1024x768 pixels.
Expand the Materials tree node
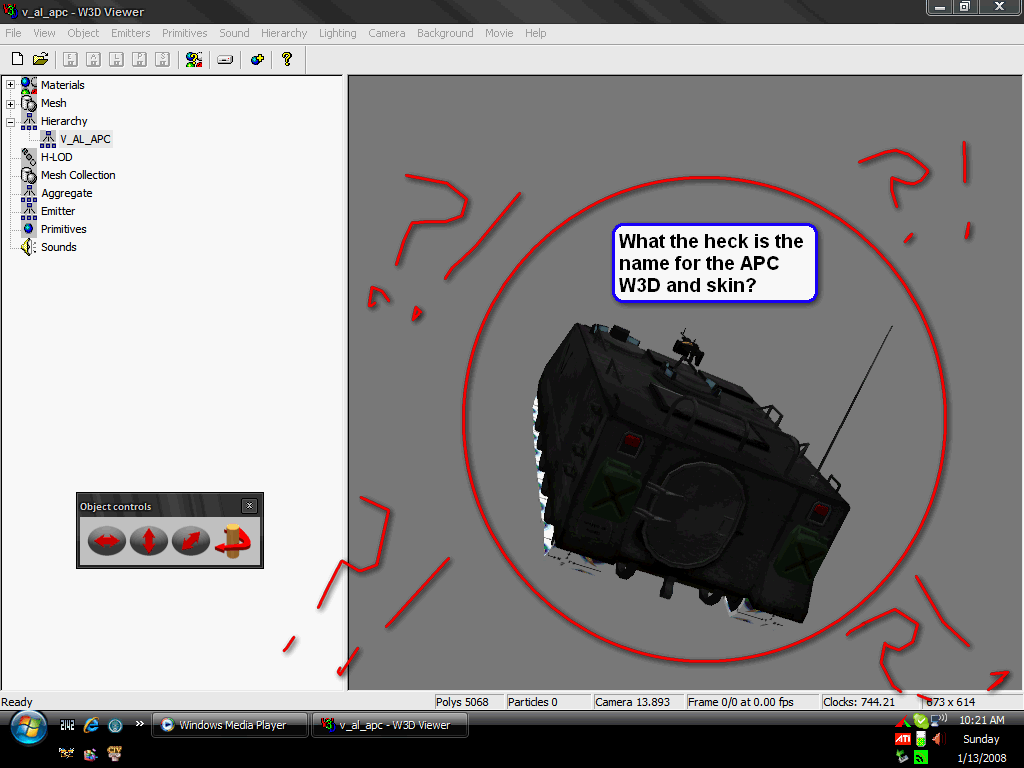point(11,85)
